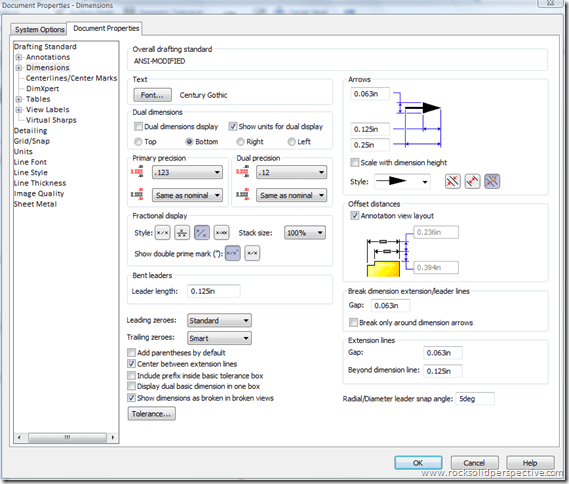The height and width of the screenshot is (484, 569).
Task: Select Left dual dimension position
Action: tap(291, 141)
